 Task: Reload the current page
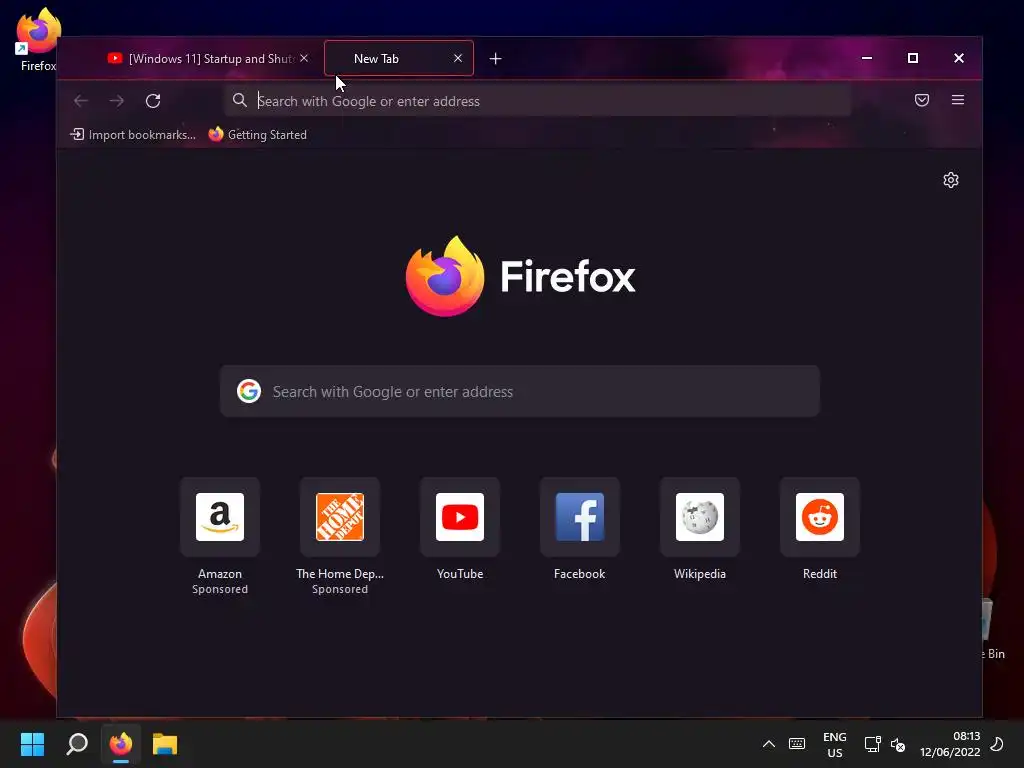153,101
